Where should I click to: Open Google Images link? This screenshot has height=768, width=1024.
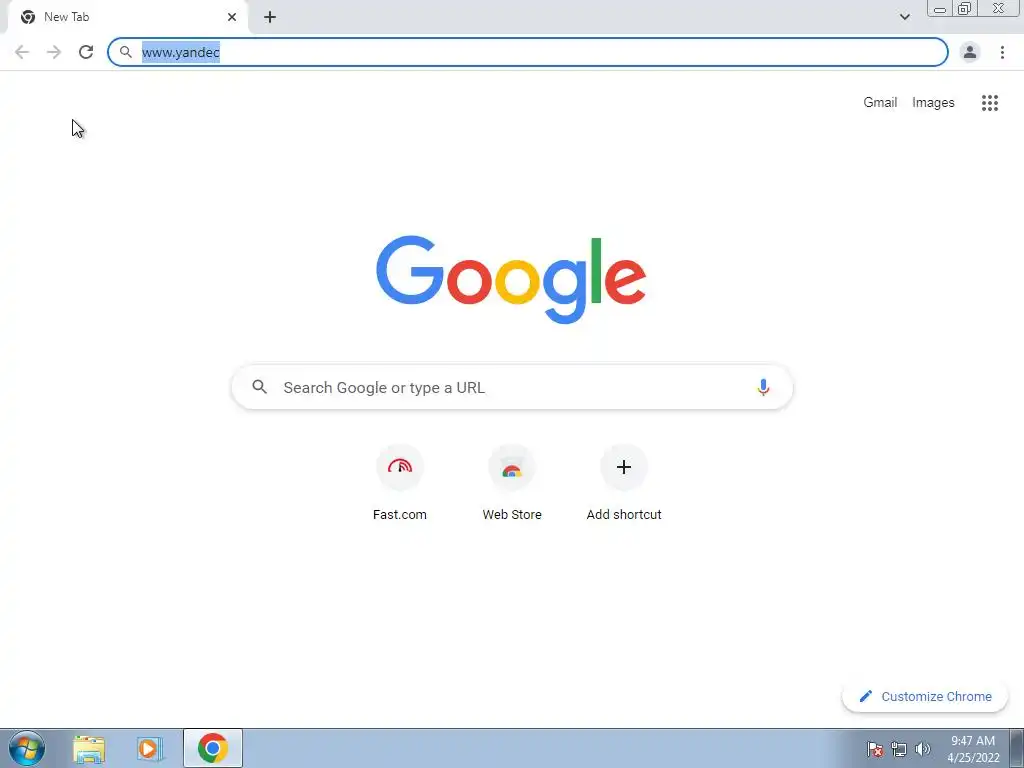pyautogui.click(x=933, y=103)
